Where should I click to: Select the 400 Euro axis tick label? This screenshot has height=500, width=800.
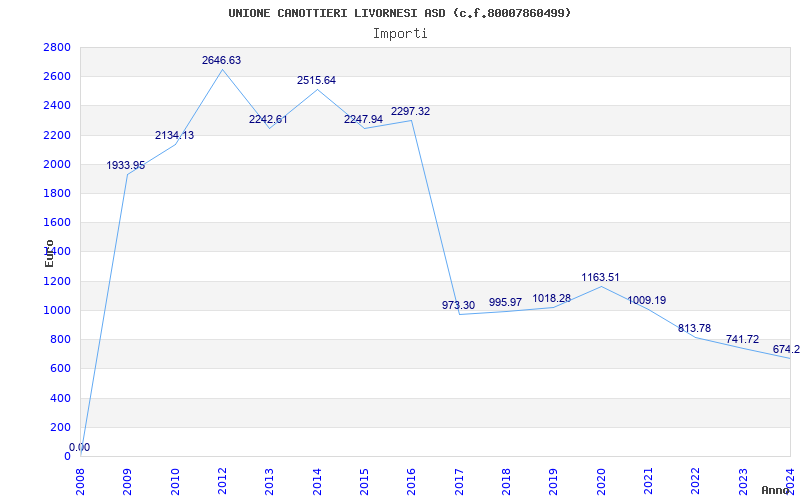point(60,398)
